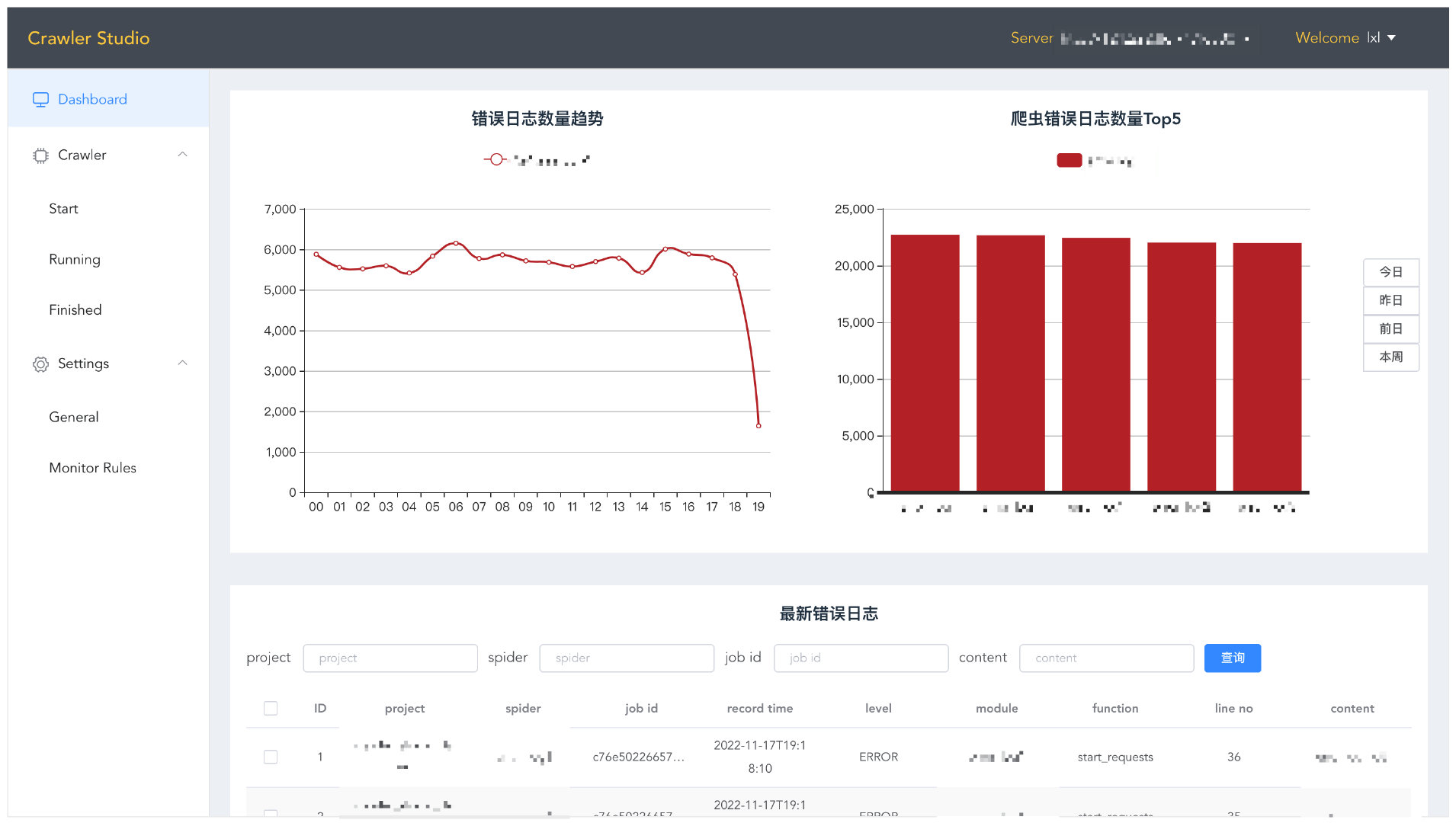This screenshot has height=823, width=1456.
Task: Click line number 36 in row 1
Action: tap(1233, 757)
